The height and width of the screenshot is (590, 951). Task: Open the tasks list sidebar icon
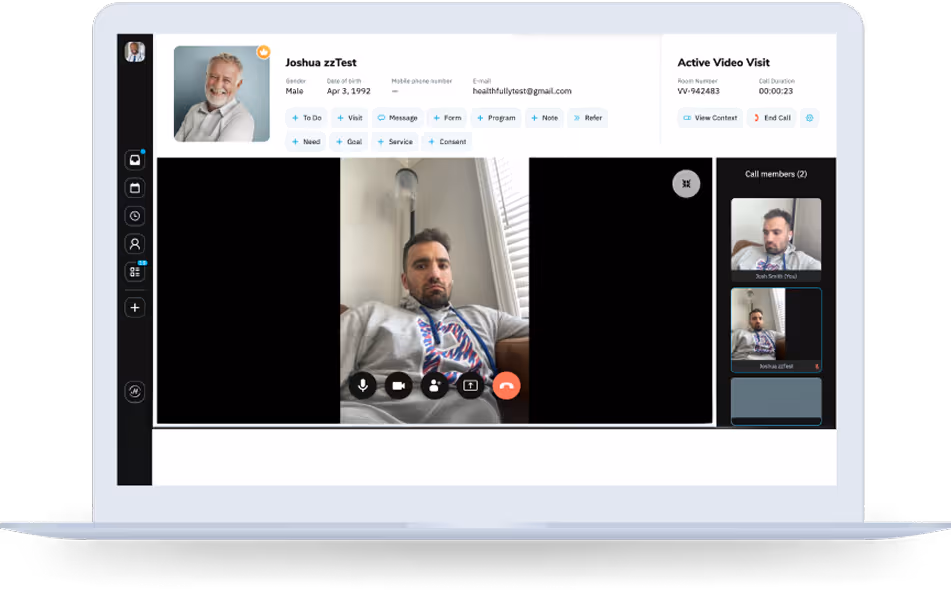134,271
